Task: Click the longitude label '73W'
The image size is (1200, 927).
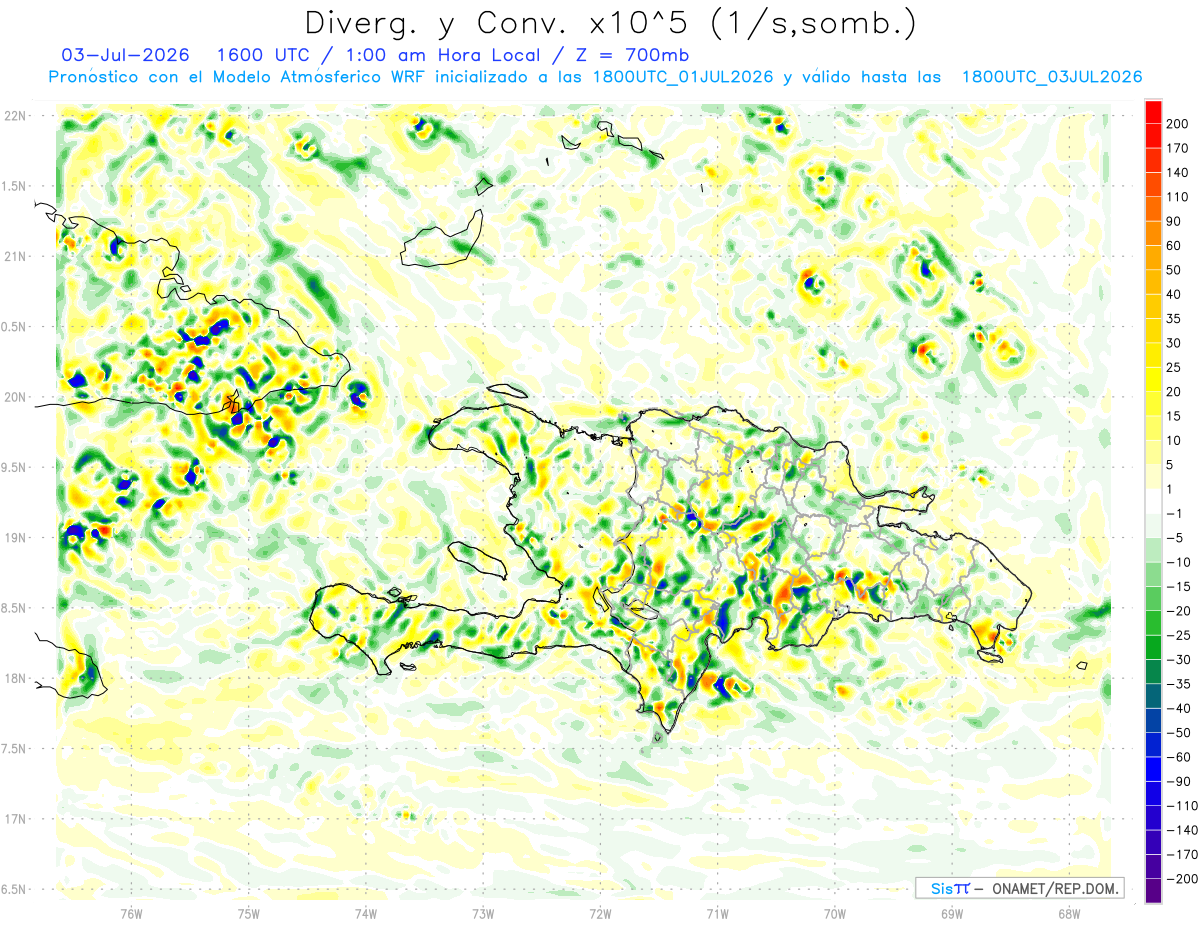Action: coord(483,914)
